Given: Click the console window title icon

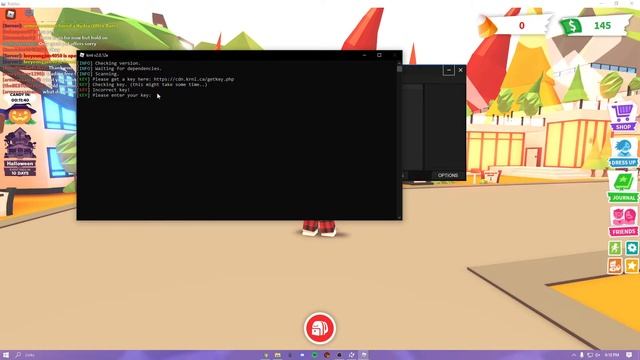Looking at the screenshot, I should tap(82, 55).
